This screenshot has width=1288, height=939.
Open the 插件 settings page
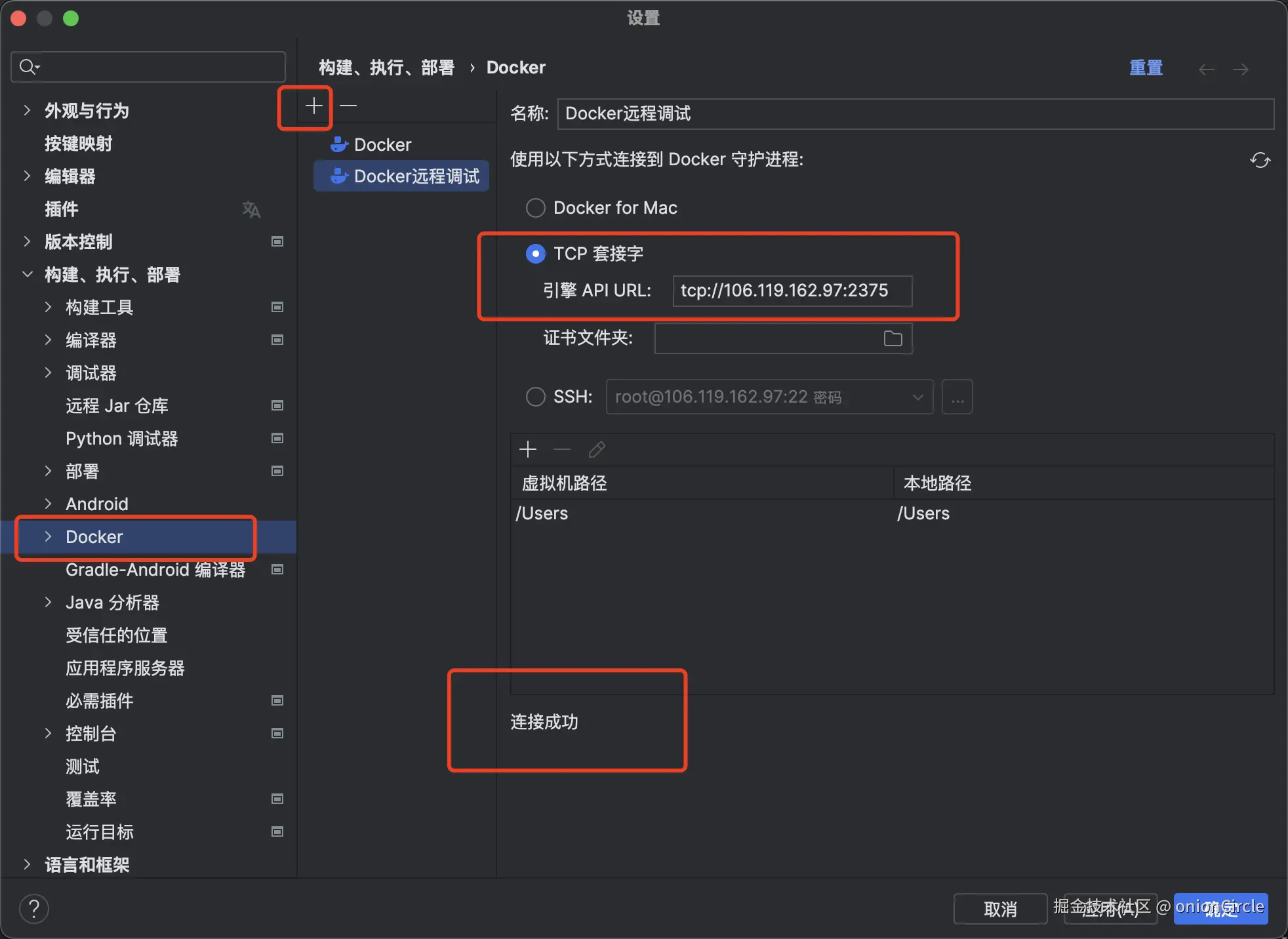pos(62,209)
